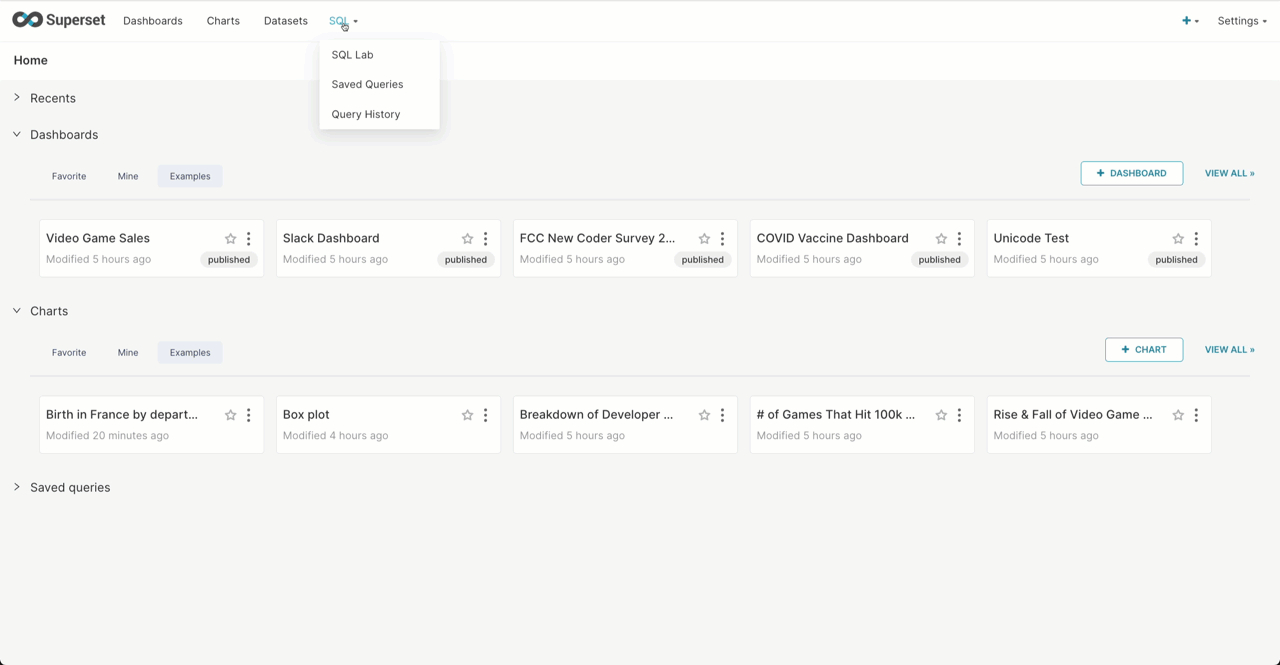Image resolution: width=1280 pixels, height=665 pixels.
Task: Click the + DASHBOARD button
Action: coord(1131,173)
